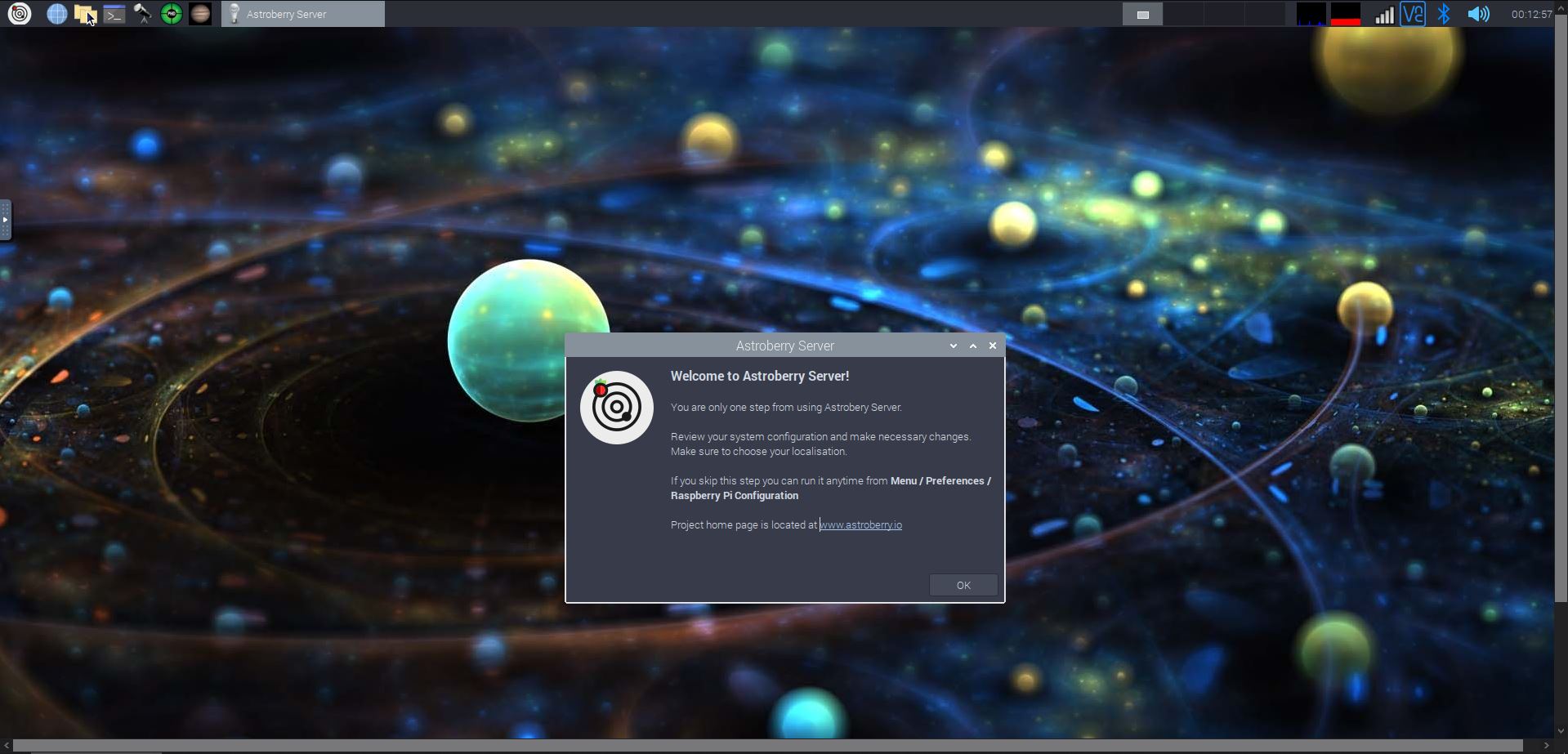The width and height of the screenshot is (1568, 754).
Task: Click the "Welcome to Astroberry Server!" heading
Action: point(760,376)
